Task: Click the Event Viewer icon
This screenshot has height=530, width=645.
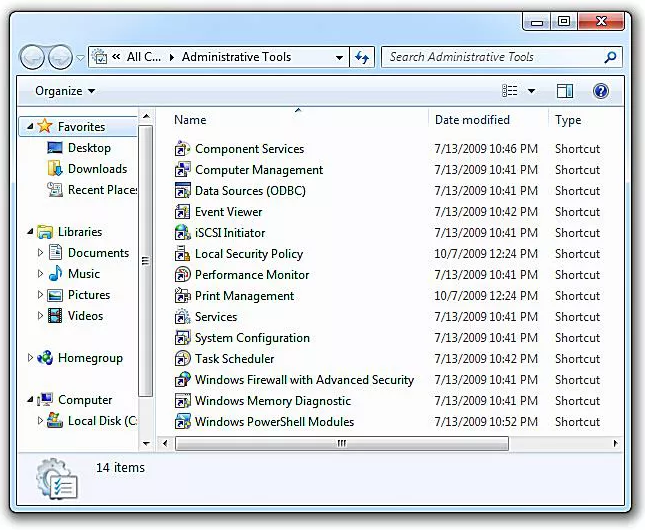Action: coord(182,212)
